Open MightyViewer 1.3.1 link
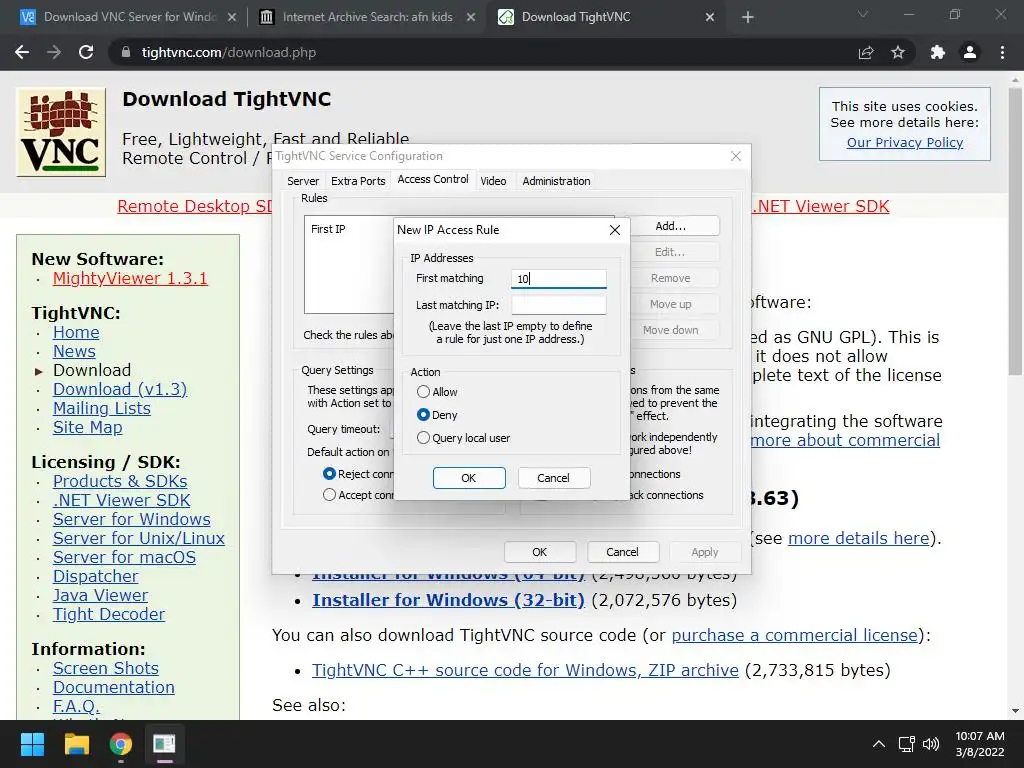Screen dimensions: 1024x768 [130, 278]
